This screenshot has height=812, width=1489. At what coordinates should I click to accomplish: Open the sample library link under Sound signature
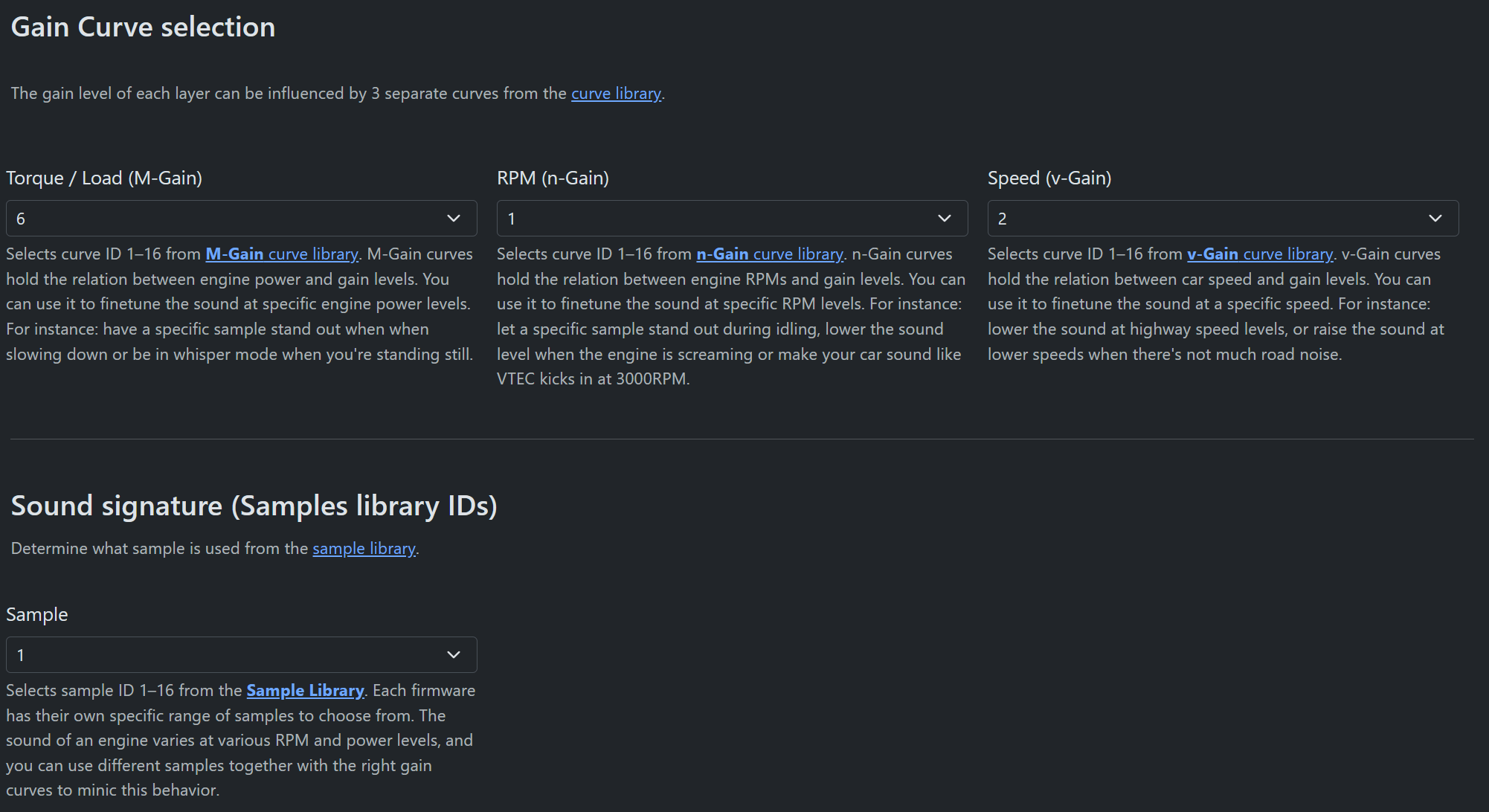tap(364, 549)
